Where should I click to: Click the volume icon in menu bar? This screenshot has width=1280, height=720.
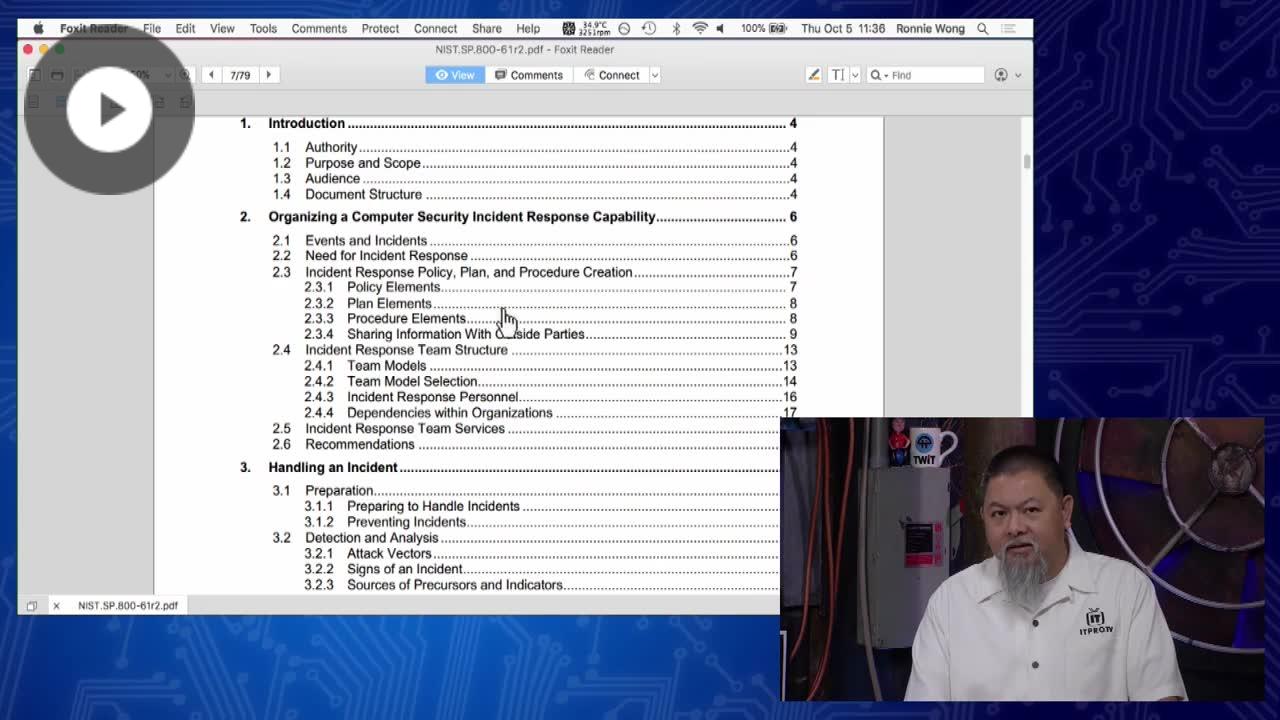[x=720, y=28]
